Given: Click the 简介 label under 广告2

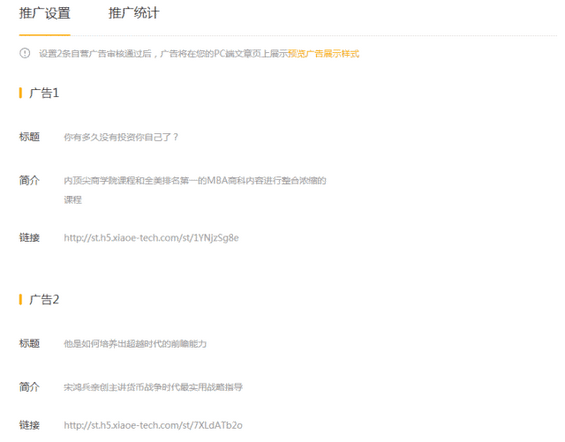Looking at the screenshot, I should [29, 387].
